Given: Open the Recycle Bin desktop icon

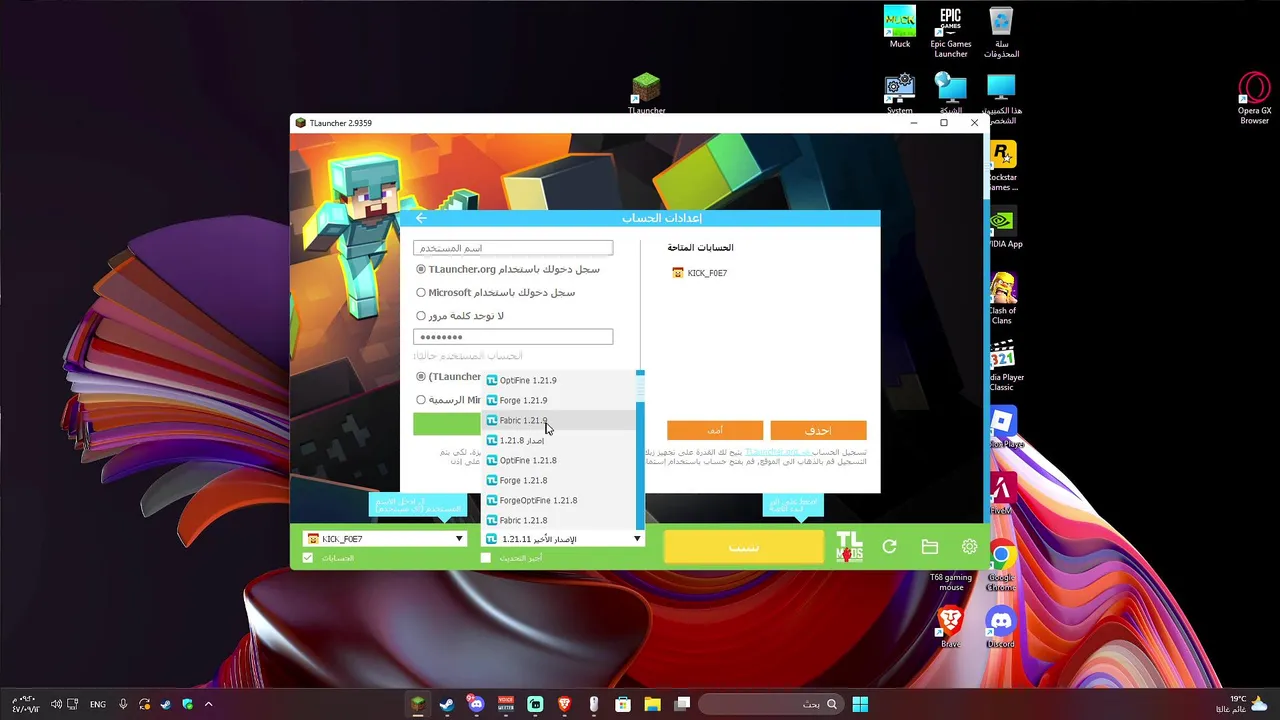Looking at the screenshot, I should (1001, 32).
